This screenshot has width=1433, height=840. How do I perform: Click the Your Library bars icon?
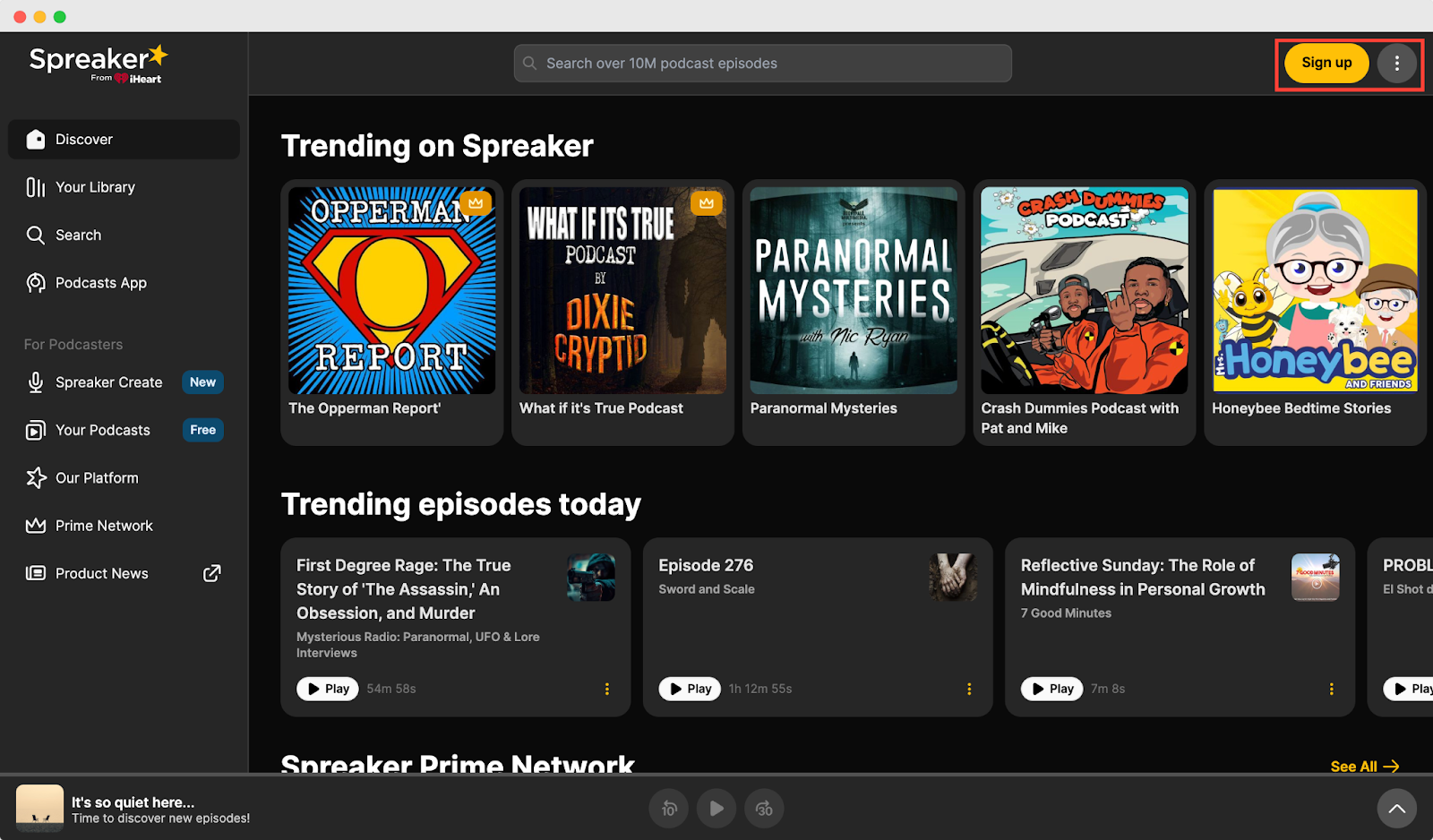[36, 187]
